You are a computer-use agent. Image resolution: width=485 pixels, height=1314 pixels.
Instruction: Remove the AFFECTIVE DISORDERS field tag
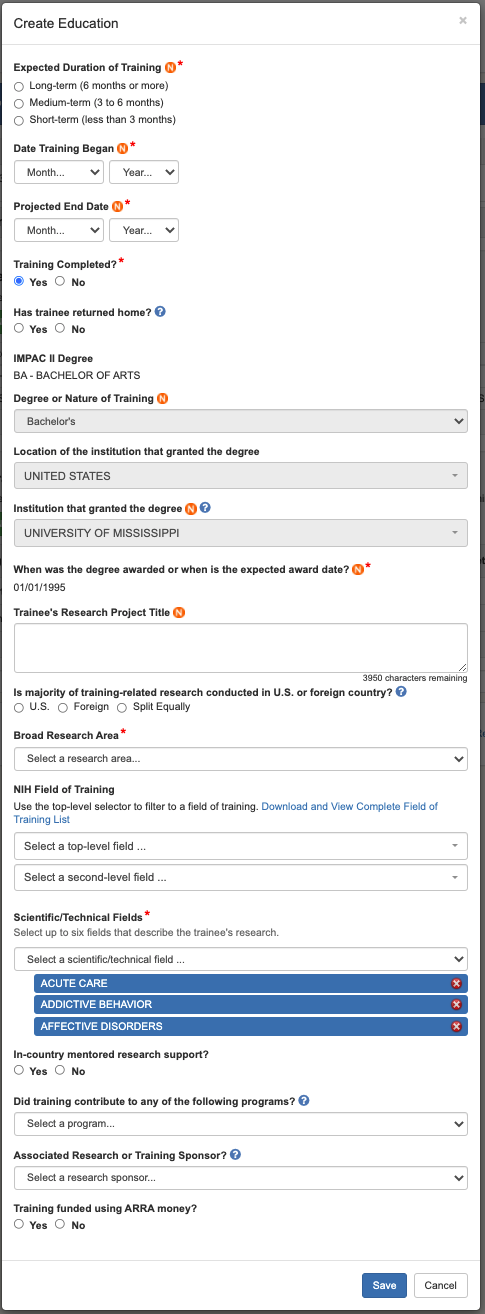[456, 1026]
